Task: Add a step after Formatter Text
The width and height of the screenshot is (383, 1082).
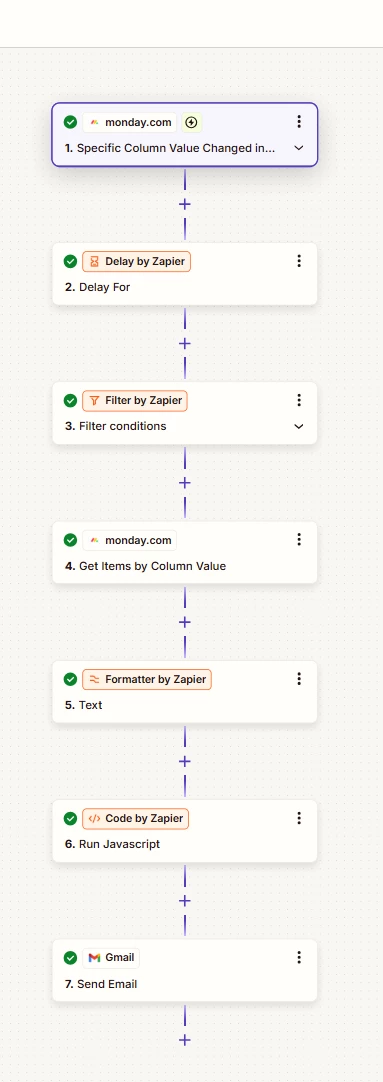Action: pyautogui.click(x=184, y=762)
